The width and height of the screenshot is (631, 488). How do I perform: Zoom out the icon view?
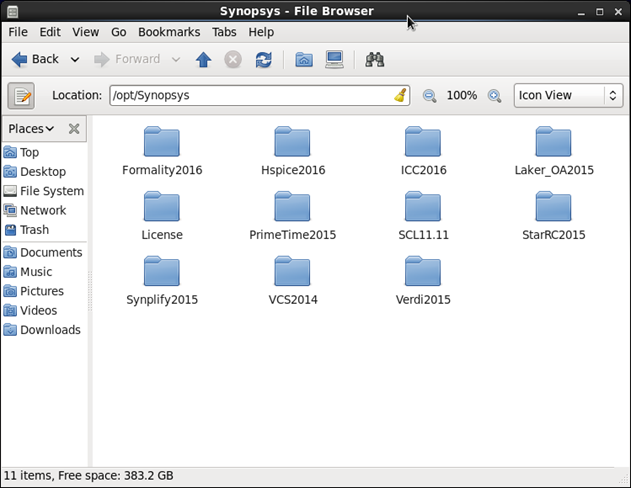[429, 96]
